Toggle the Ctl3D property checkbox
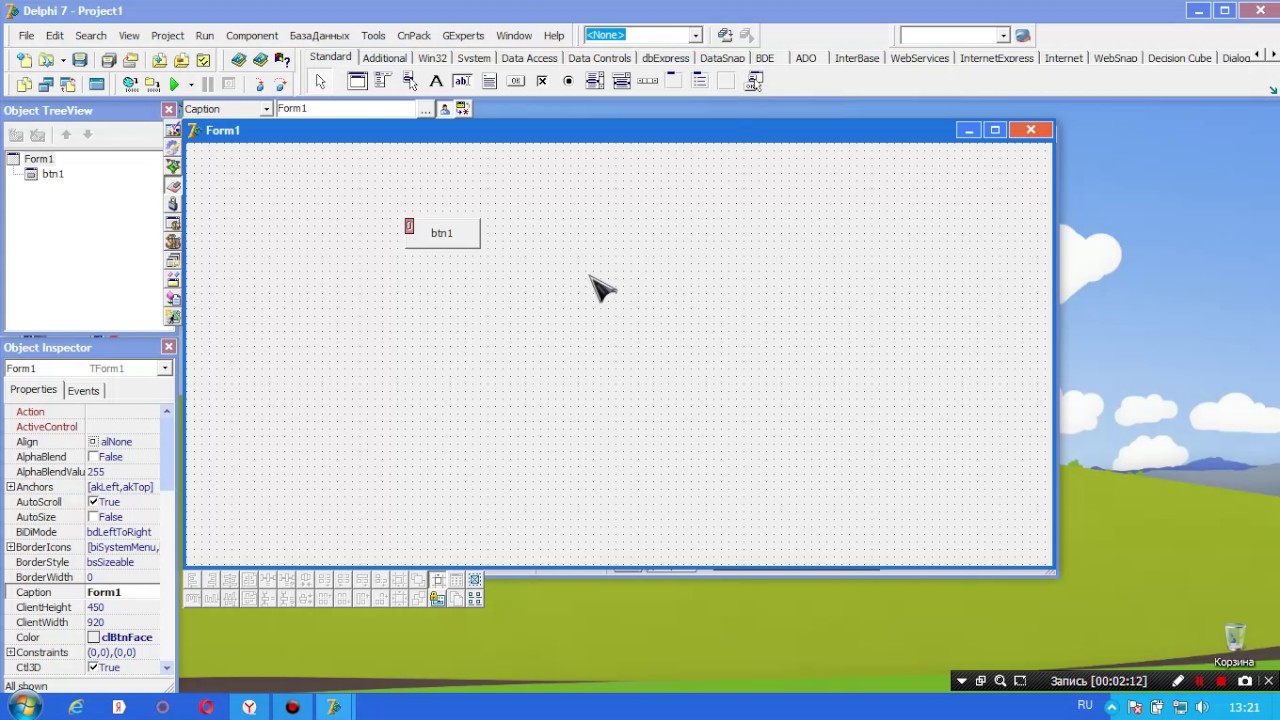Viewport: 1280px width, 720px height. pyautogui.click(x=93, y=667)
